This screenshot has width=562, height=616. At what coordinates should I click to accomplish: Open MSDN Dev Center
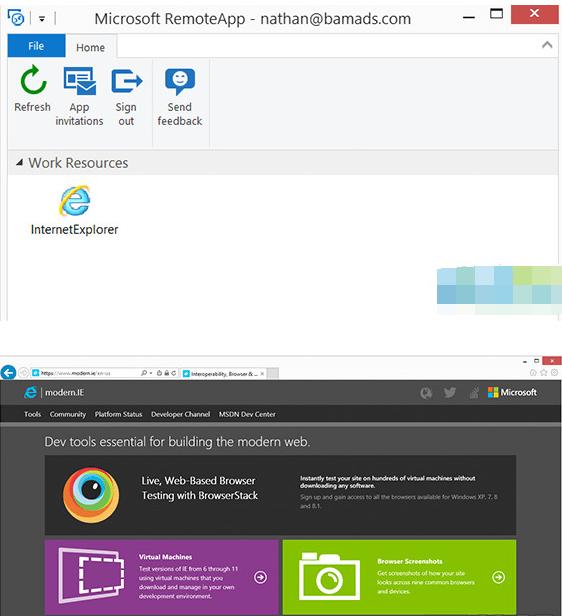click(247, 414)
